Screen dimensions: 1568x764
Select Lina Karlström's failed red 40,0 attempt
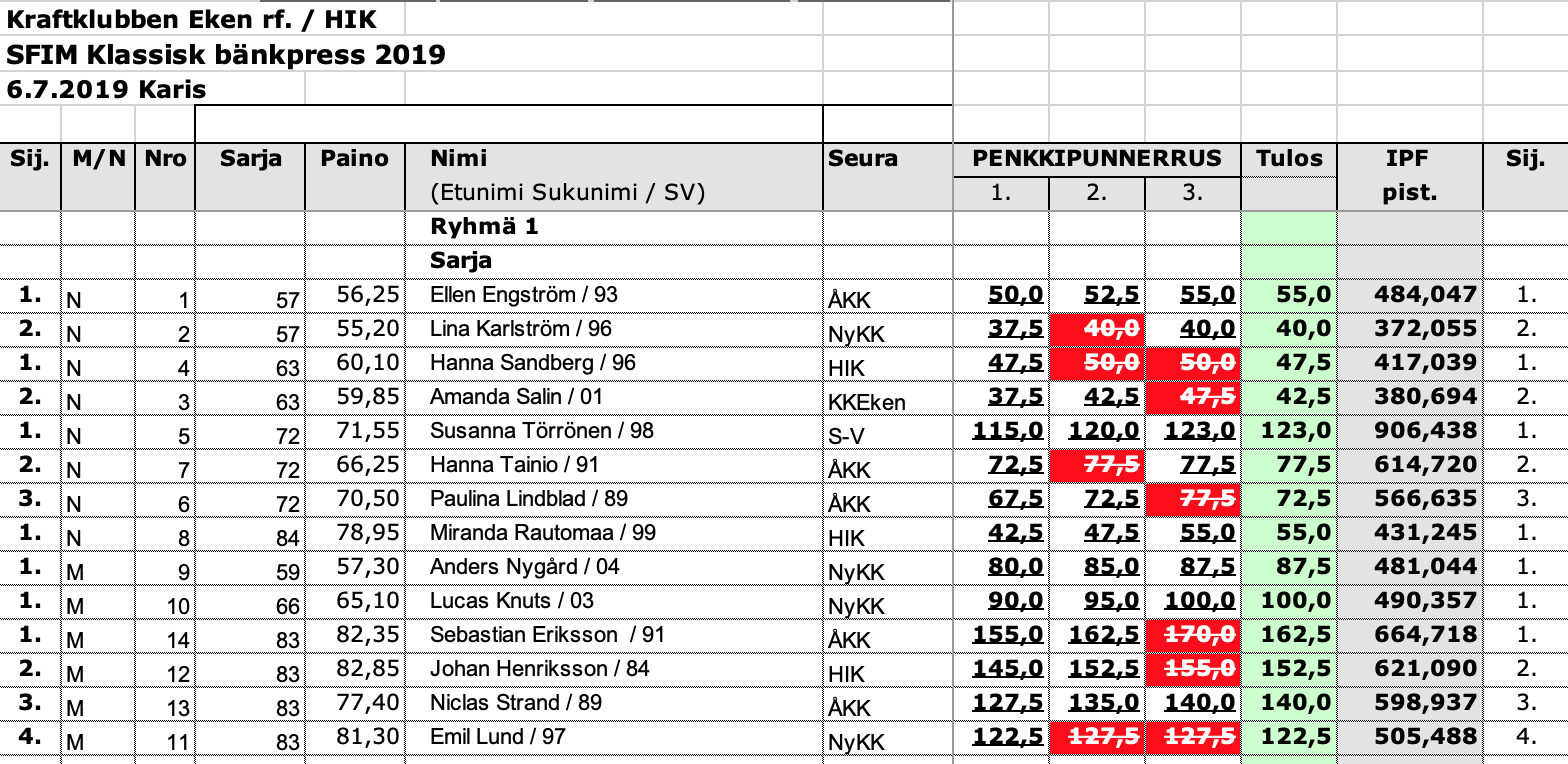1097,329
